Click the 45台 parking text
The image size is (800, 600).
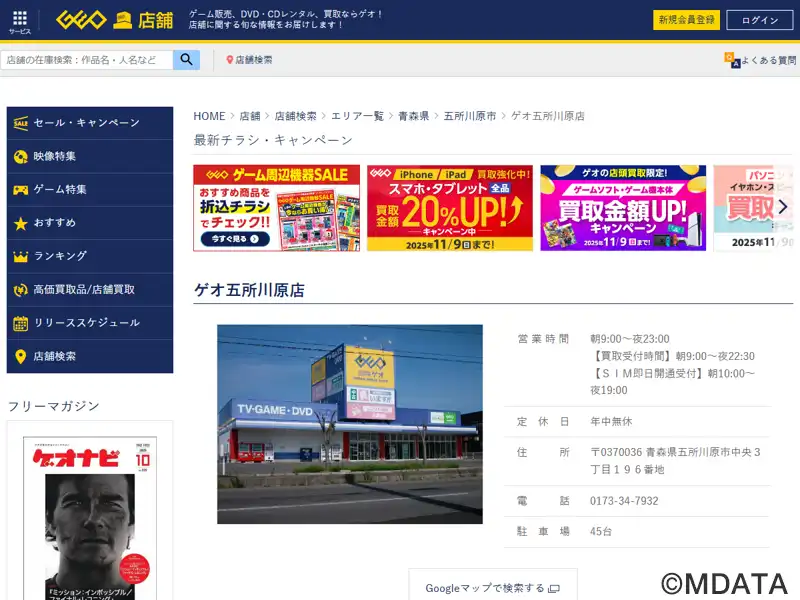pos(601,532)
